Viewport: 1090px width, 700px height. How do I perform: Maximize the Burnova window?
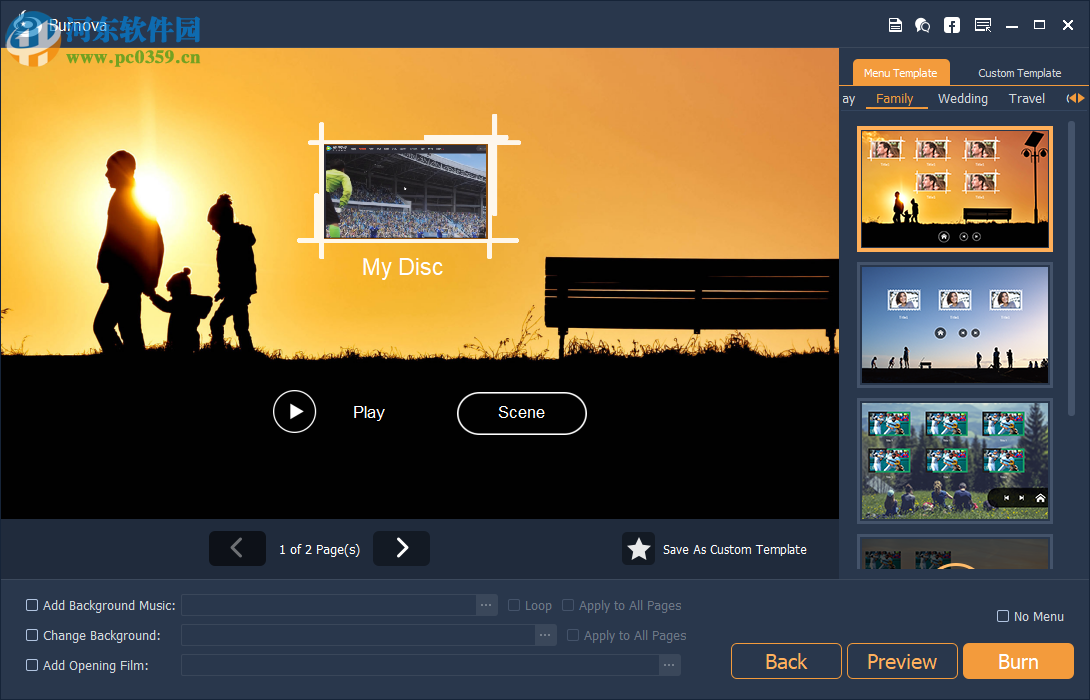[x=1039, y=25]
